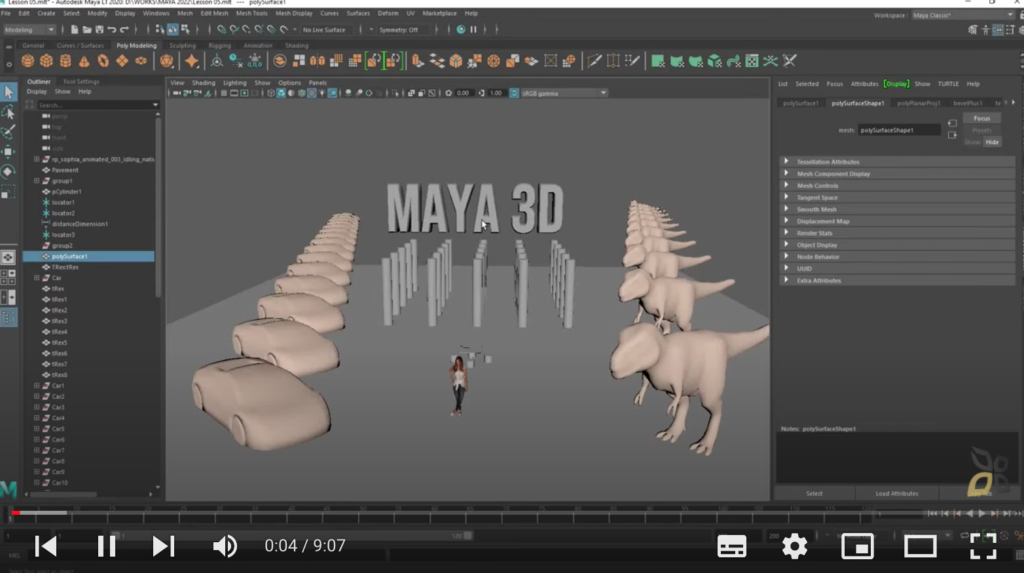Create a polygon torus from the shelf

click(103, 61)
